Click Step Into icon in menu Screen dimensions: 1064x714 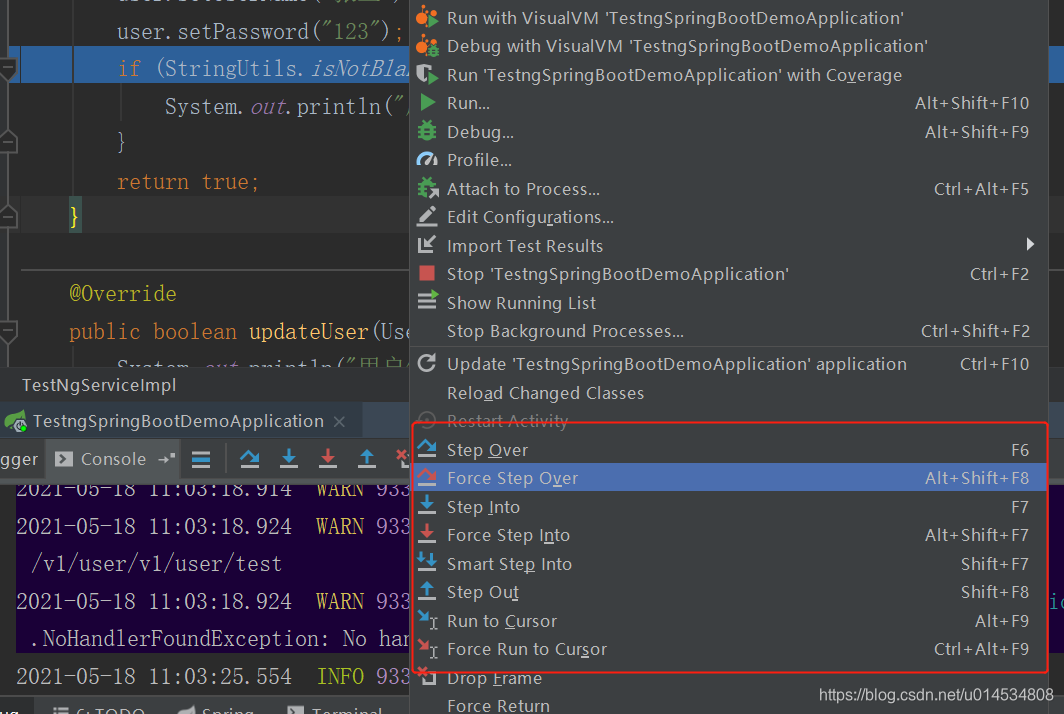[428, 505]
